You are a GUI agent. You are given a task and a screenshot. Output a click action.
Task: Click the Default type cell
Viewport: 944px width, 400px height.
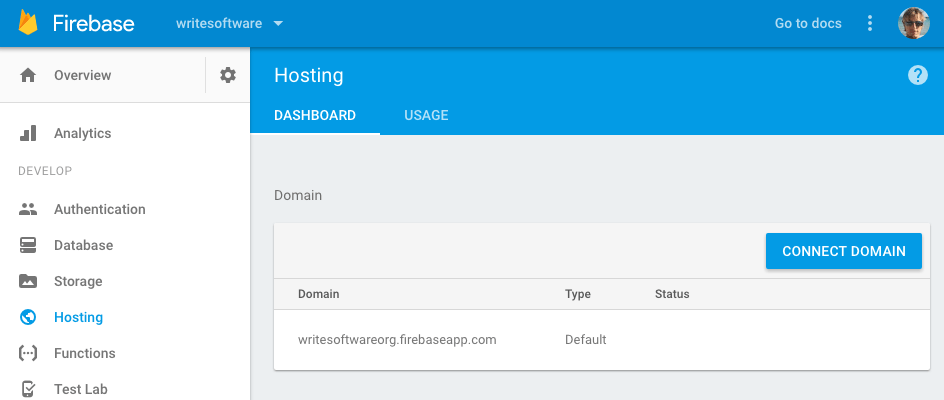pos(585,340)
